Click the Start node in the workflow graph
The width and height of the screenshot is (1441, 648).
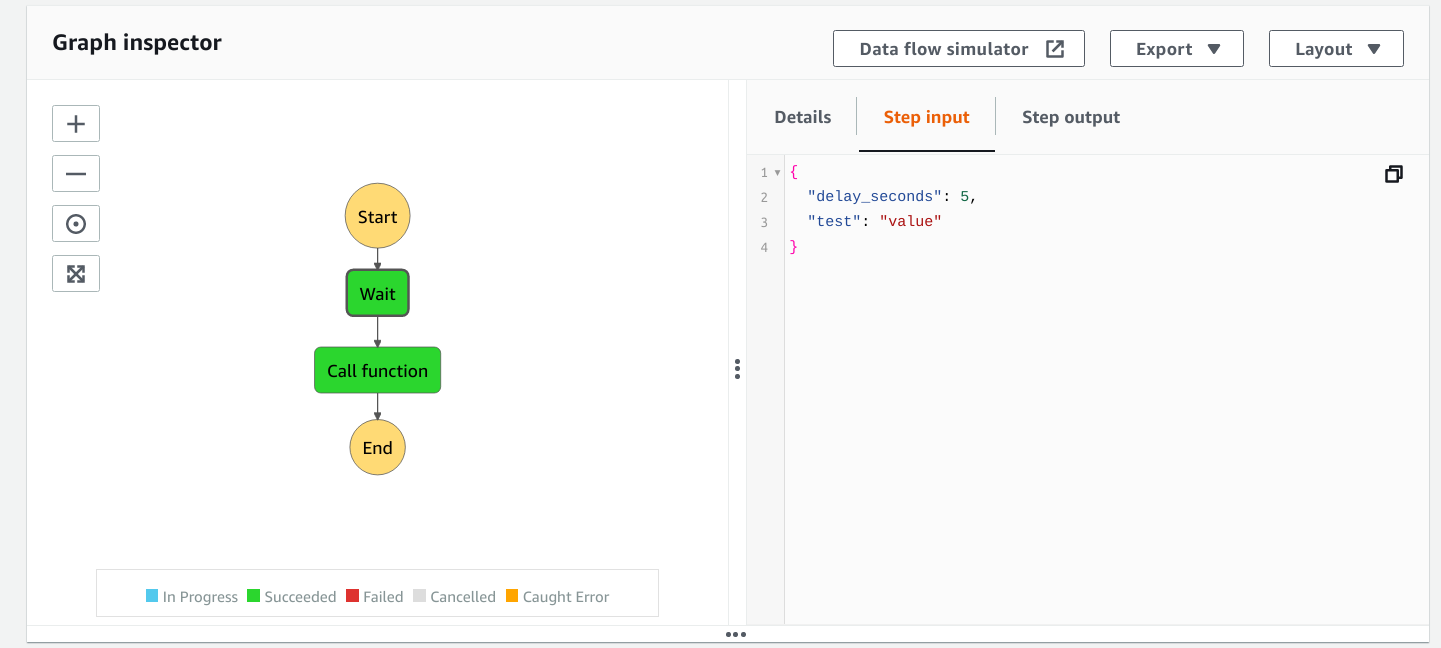pos(377,216)
